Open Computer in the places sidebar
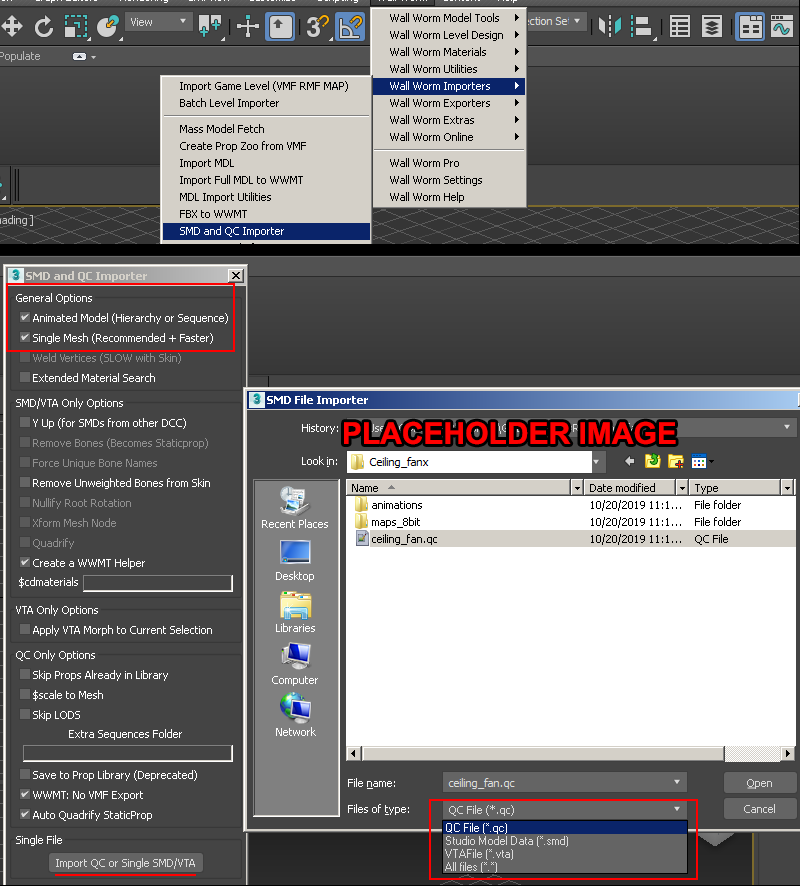Image resolution: width=800 pixels, height=886 pixels. click(x=294, y=664)
